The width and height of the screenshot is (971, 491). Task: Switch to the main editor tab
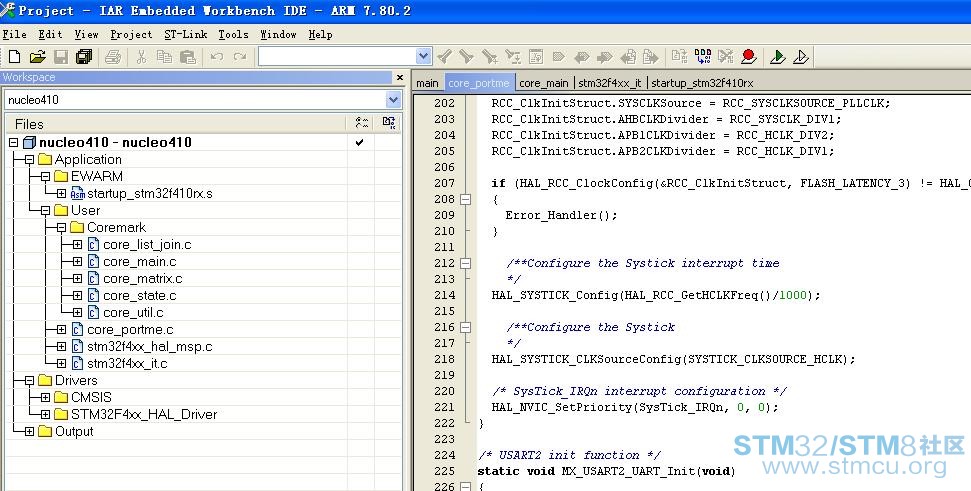click(x=427, y=83)
